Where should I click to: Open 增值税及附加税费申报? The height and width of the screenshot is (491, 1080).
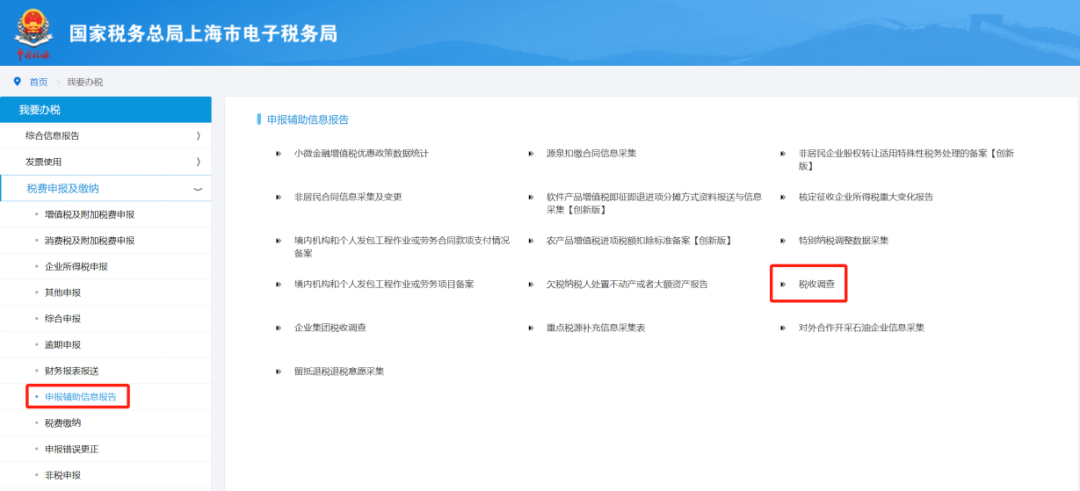pyautogui.click(x=90, y=214)
